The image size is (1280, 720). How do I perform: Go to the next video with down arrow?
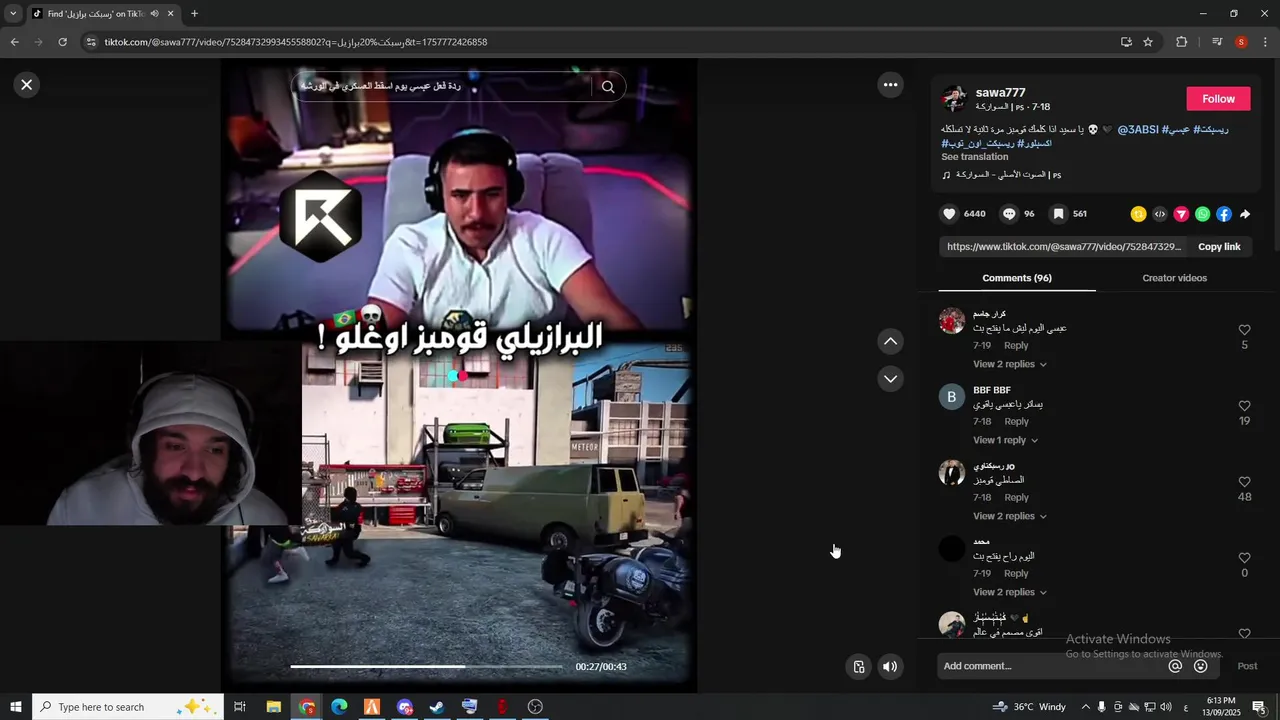tap(890, 379)
